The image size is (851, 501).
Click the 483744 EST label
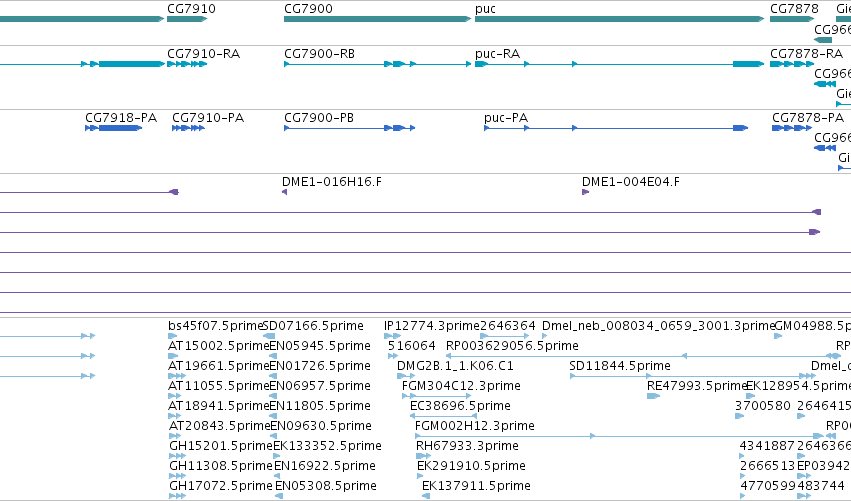coord(820,486)
